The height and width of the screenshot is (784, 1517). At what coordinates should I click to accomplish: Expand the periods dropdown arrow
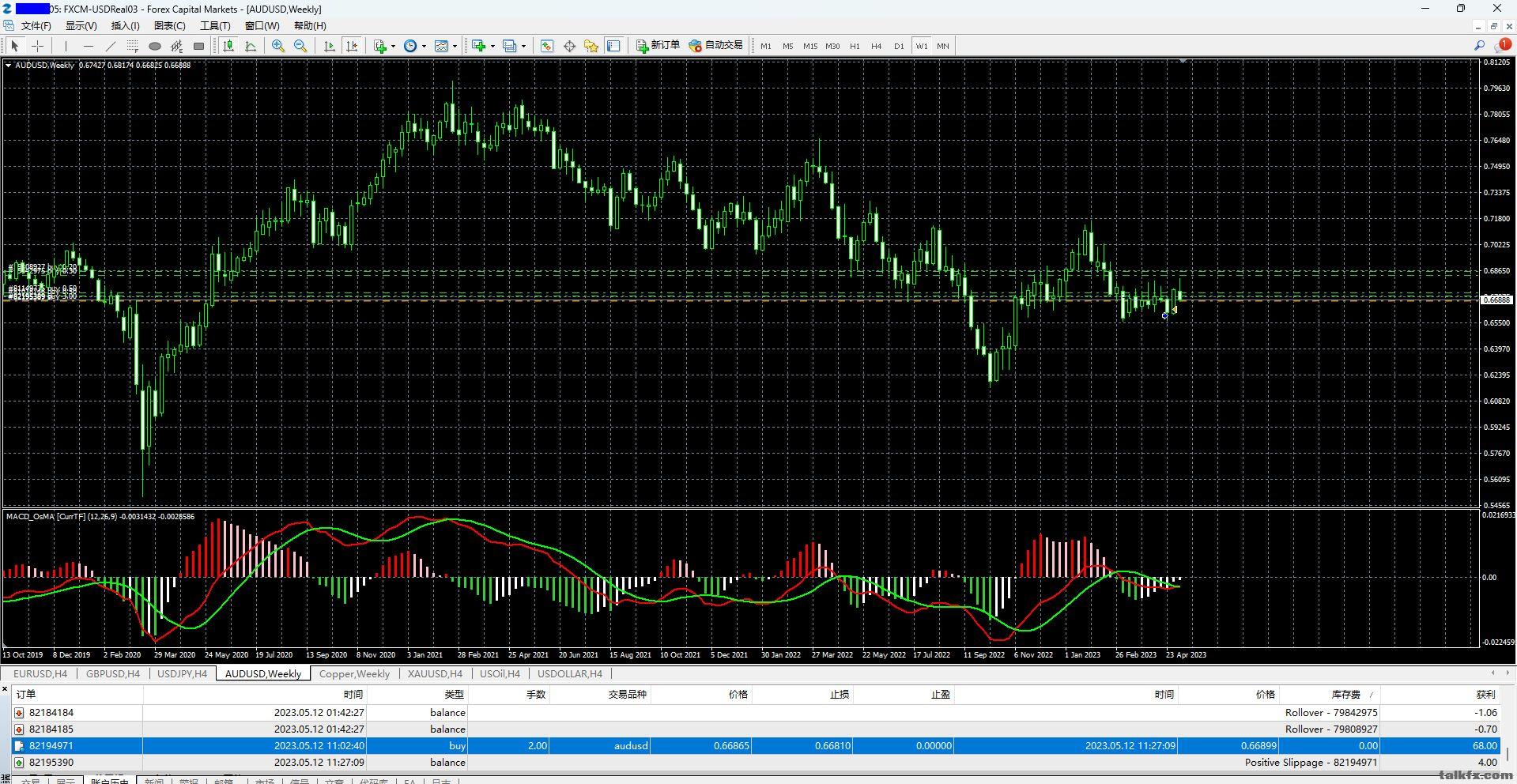[x=424, y=46]
